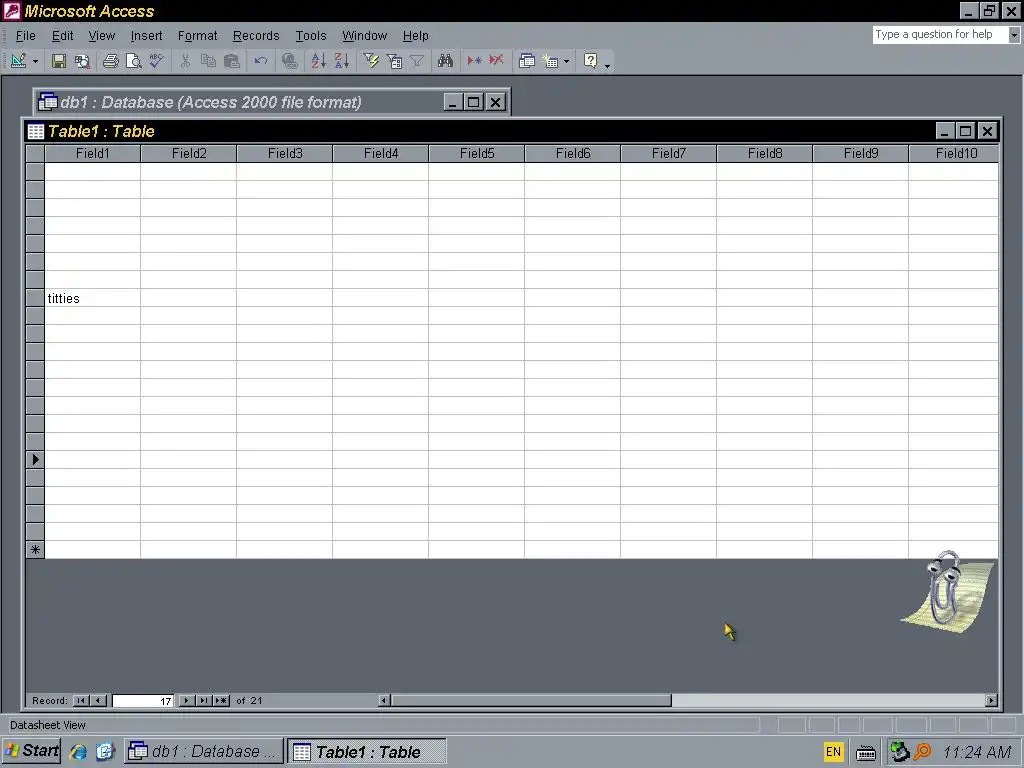This screenshot has height=768, width=1024.
Task: Go to the previous record button
Action: click(99, 701)
